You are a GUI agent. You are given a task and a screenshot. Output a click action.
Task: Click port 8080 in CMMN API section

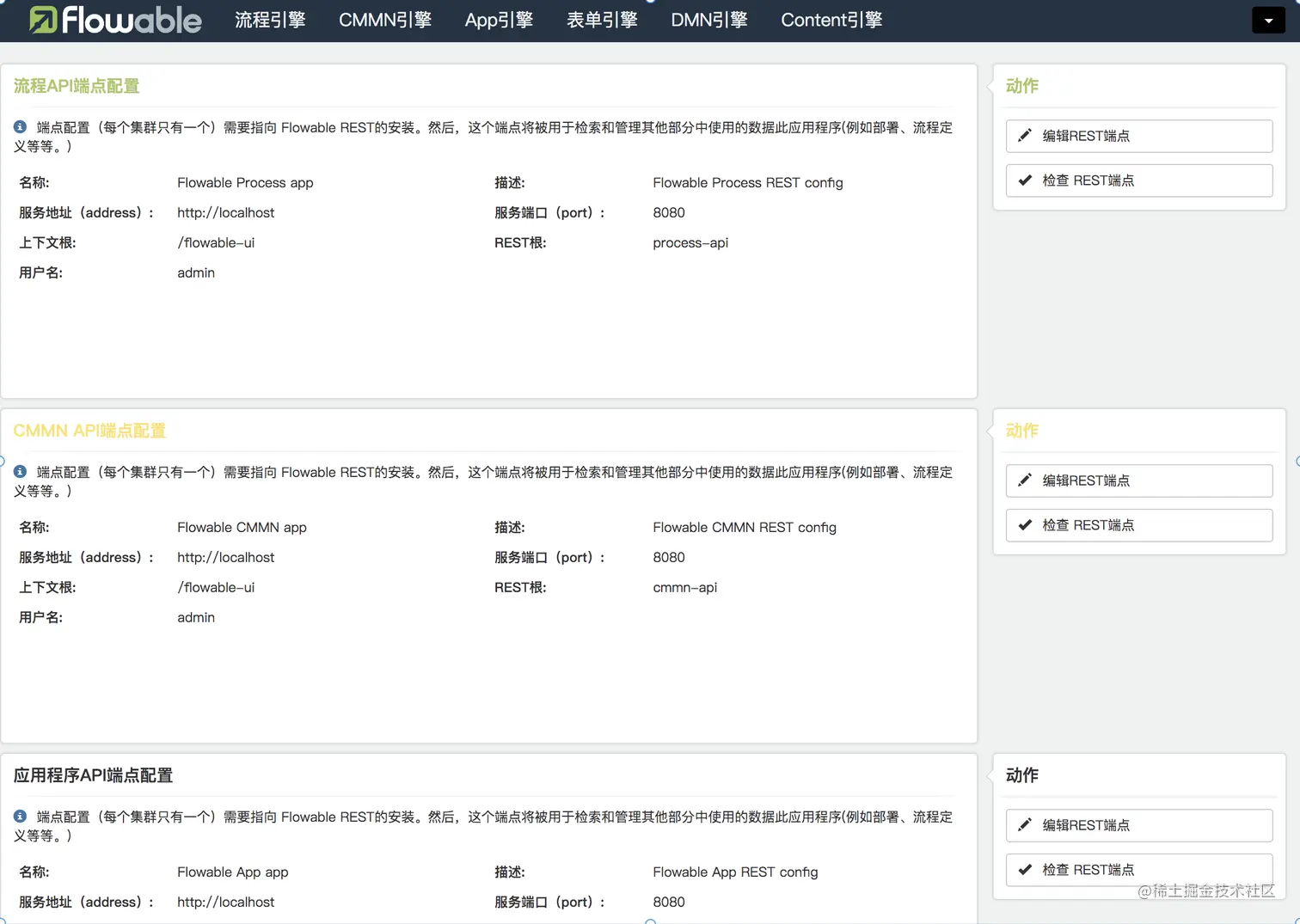pos(669,557)
